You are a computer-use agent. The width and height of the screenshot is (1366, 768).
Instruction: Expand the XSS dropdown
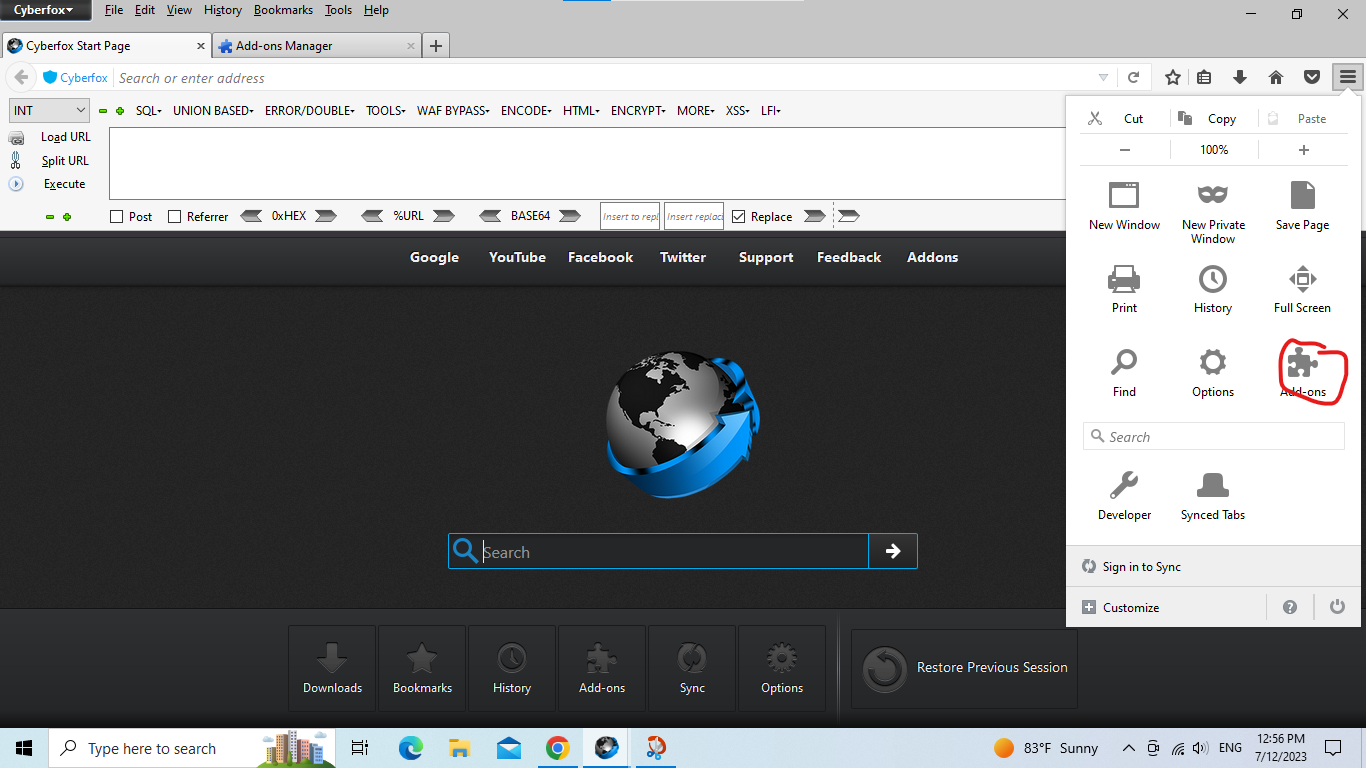tap(738, 110)
